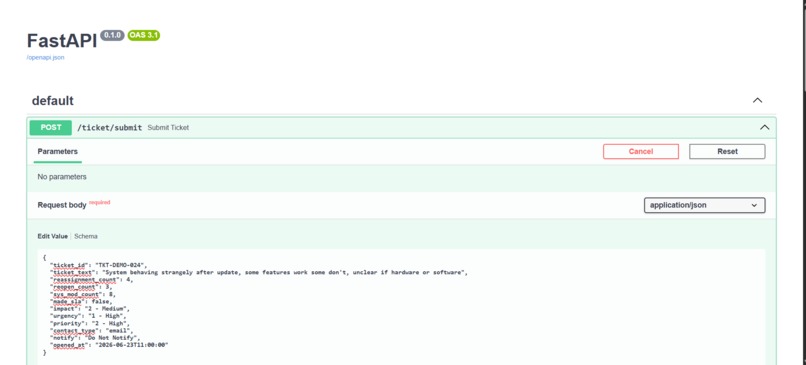Viewport: 806px width, 365px height.
Task: Click the /ticket/submit endpoint path
Action: click(109, 127)
